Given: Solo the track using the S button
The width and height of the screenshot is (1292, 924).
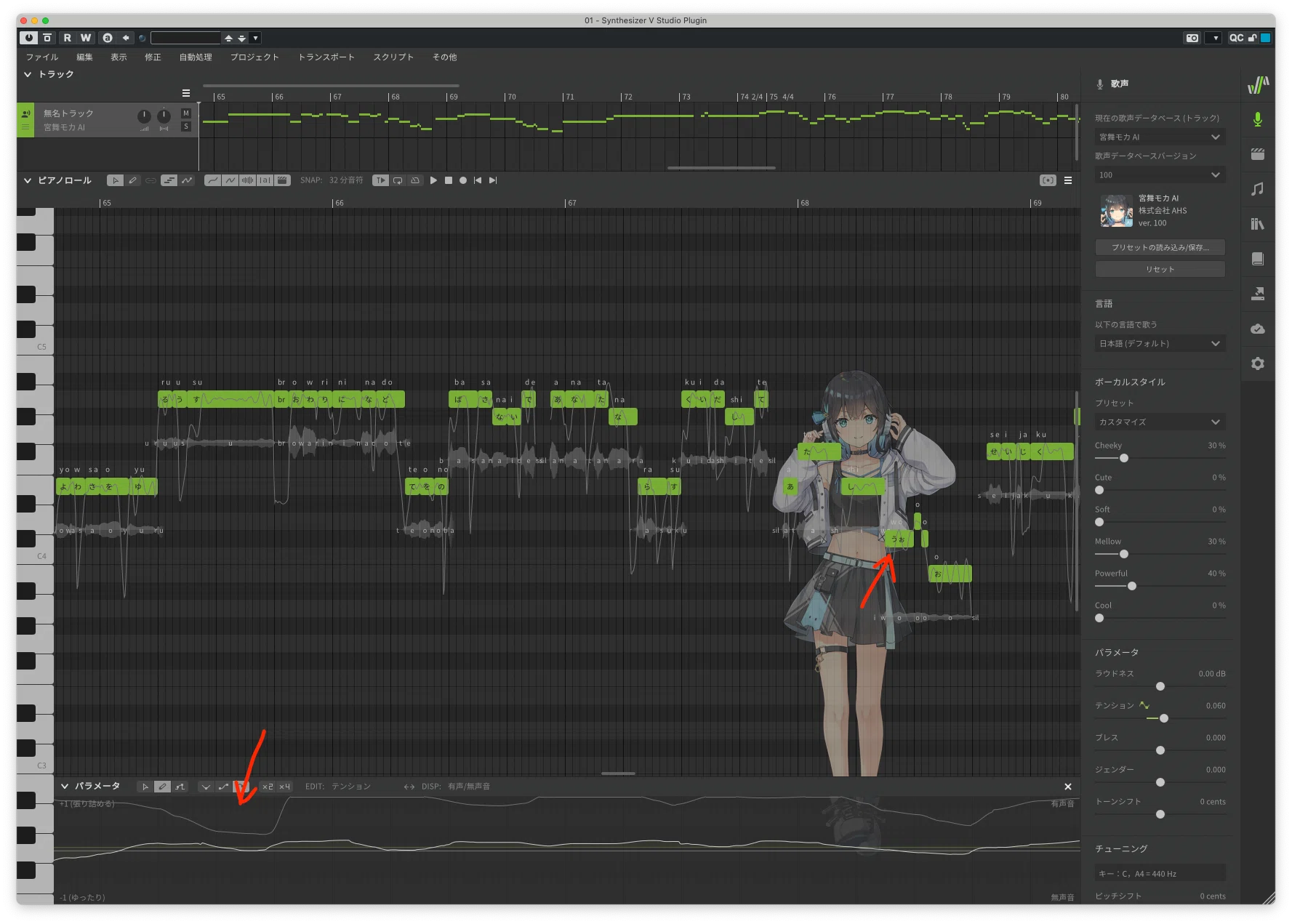Looking at the screenshot, I should (x=186, y=126).
